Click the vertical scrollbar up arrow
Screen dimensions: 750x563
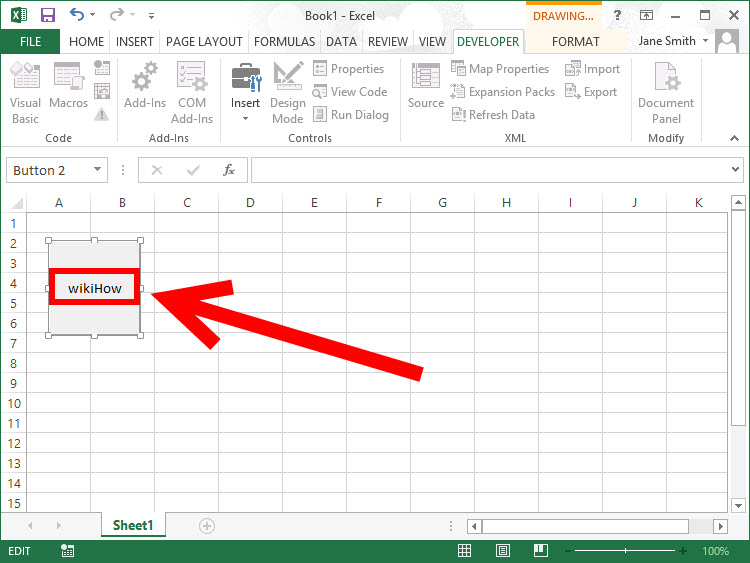point(739,203)
